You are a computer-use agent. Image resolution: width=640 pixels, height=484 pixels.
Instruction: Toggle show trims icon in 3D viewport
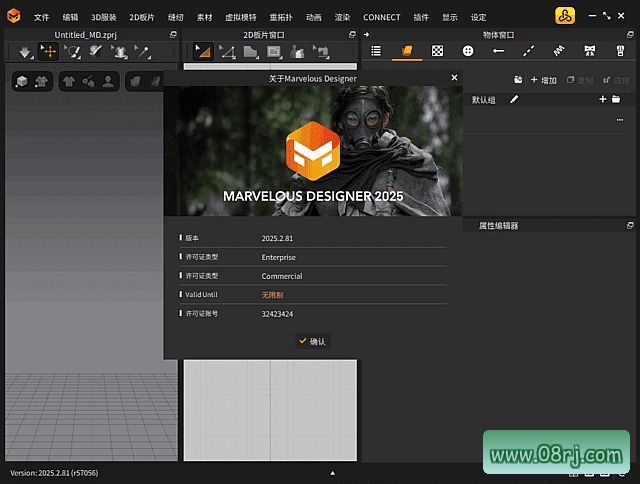88,82
